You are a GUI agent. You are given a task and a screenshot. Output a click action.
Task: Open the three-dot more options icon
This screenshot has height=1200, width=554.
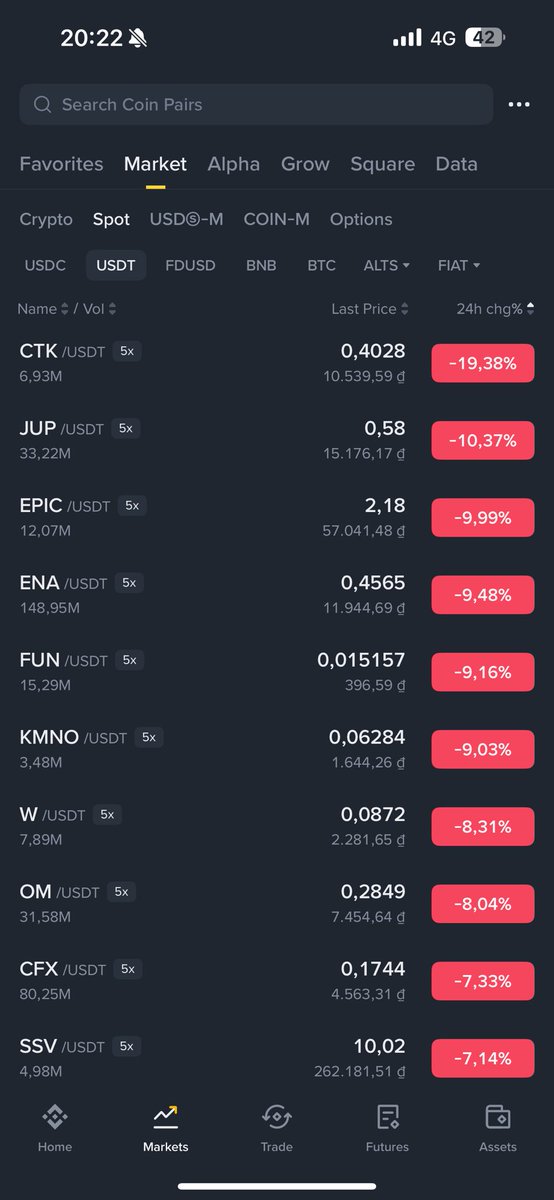(x=519, y=104)
